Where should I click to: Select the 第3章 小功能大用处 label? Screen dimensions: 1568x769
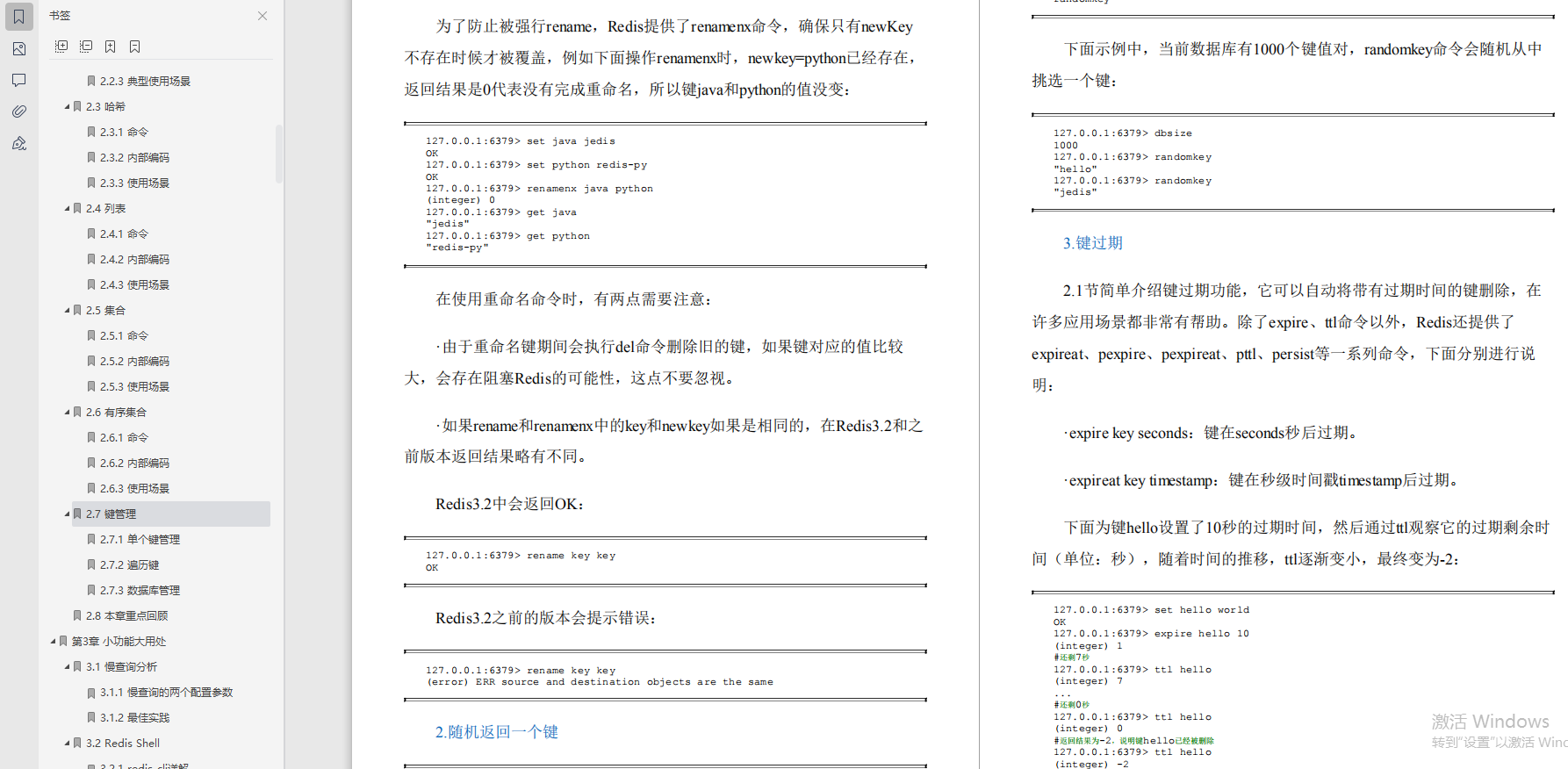[119, 641]
